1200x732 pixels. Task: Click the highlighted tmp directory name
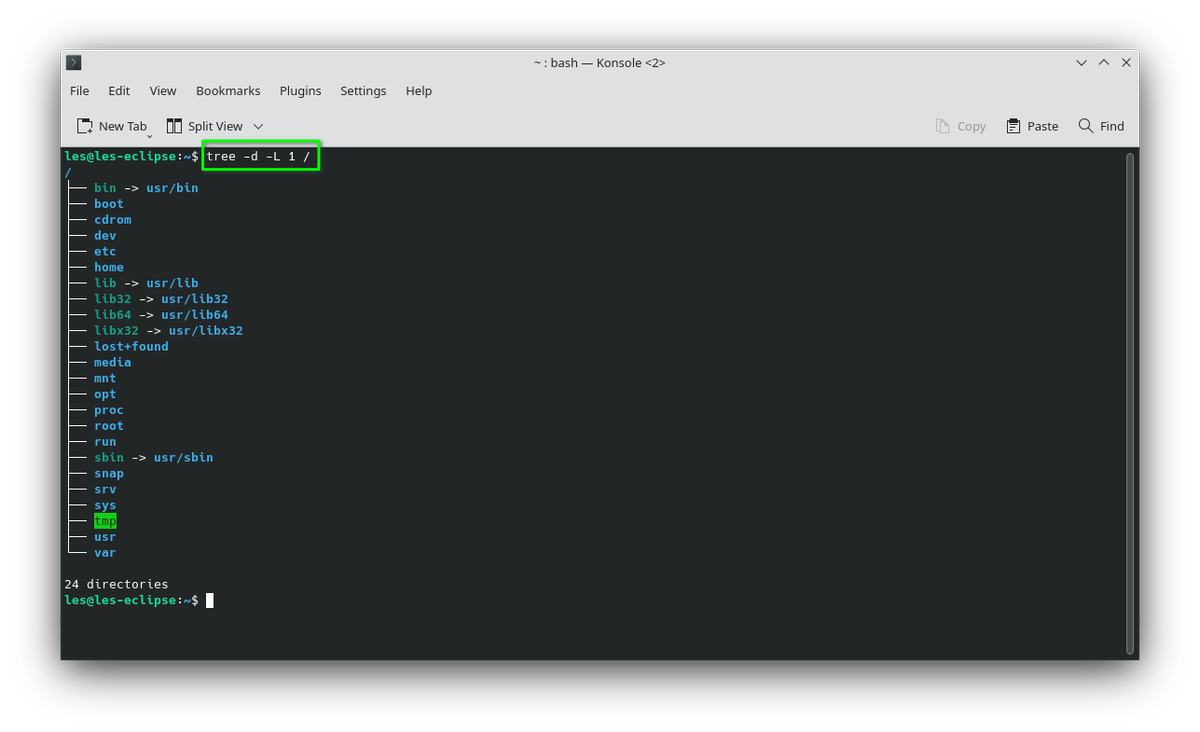(x=105, y=520)
